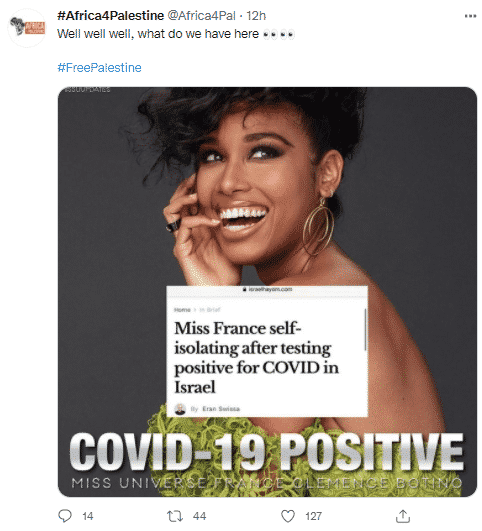Like the tweet with the heart icon
Image resolution: width=482 pixels, height=531 pixels.
tap(288, 516)
